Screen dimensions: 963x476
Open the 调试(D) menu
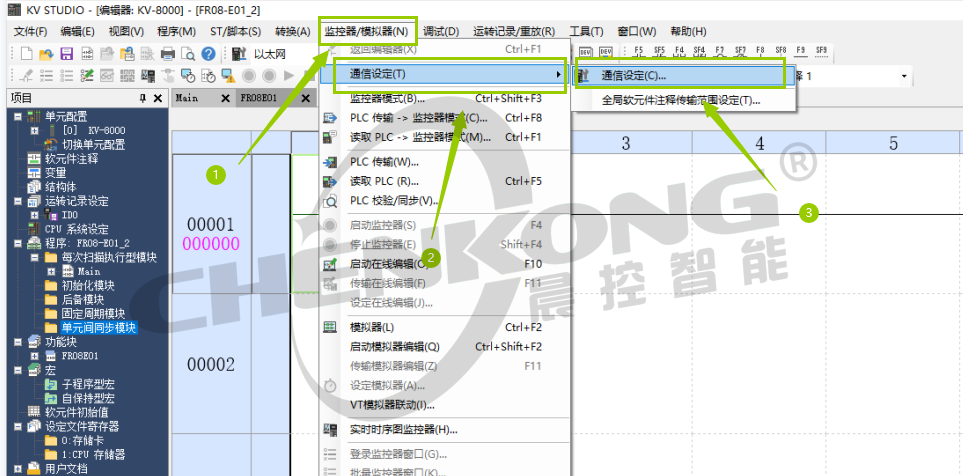pyautogui.click(x=440, y=32)
